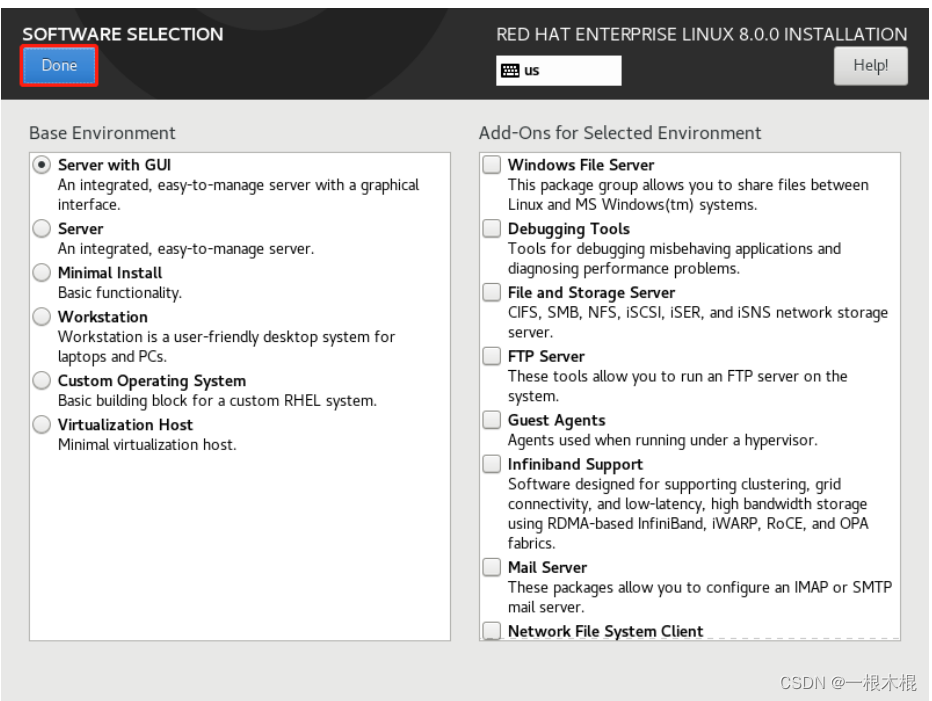Click the Minimal Install label text
The width and height of the screenshot is (932, 701).
(110, 273)
